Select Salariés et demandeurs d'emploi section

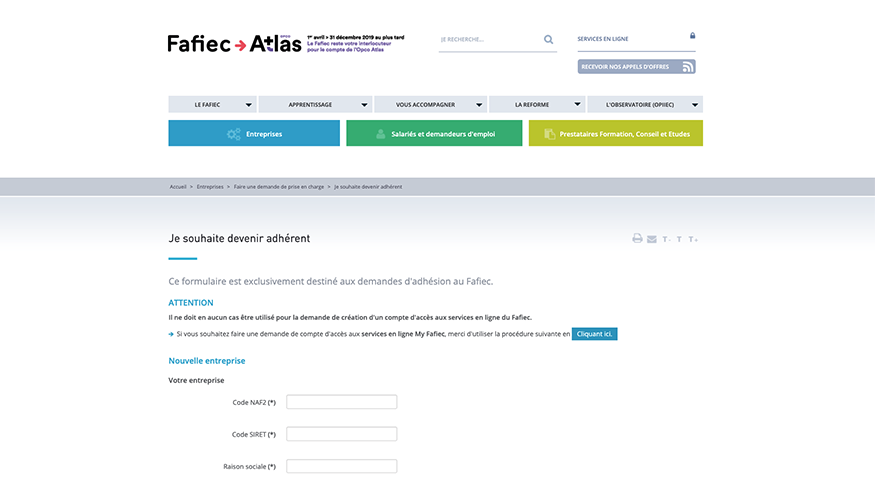click(434, 133)
